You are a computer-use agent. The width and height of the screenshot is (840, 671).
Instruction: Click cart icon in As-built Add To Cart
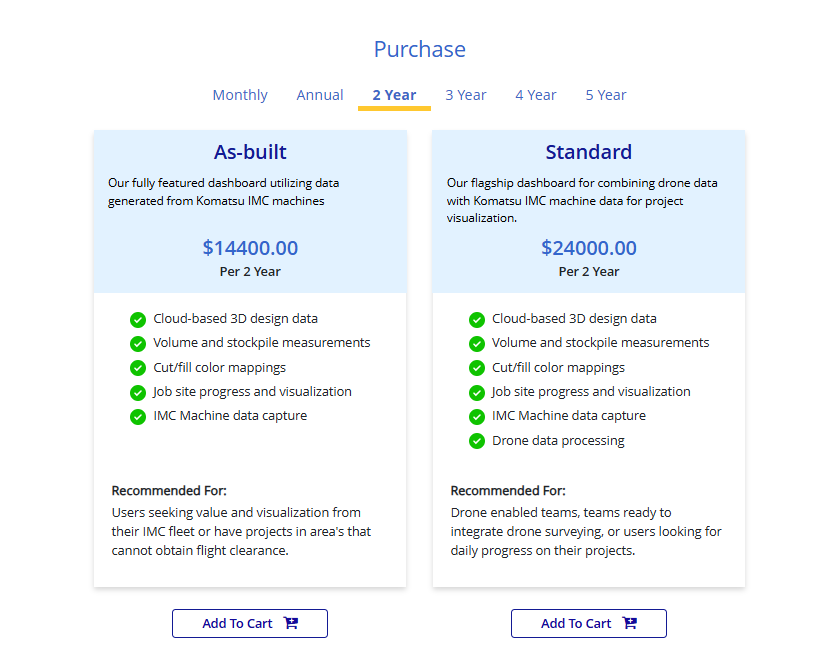point(291,623)
